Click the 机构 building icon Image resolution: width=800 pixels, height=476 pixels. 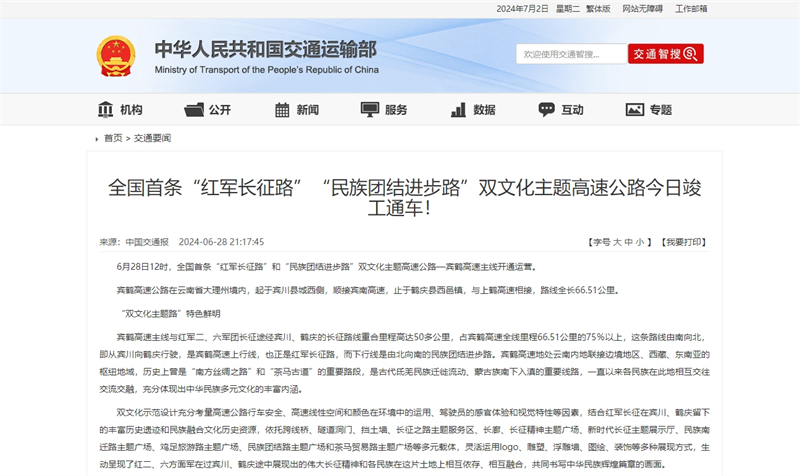(105, 109)
